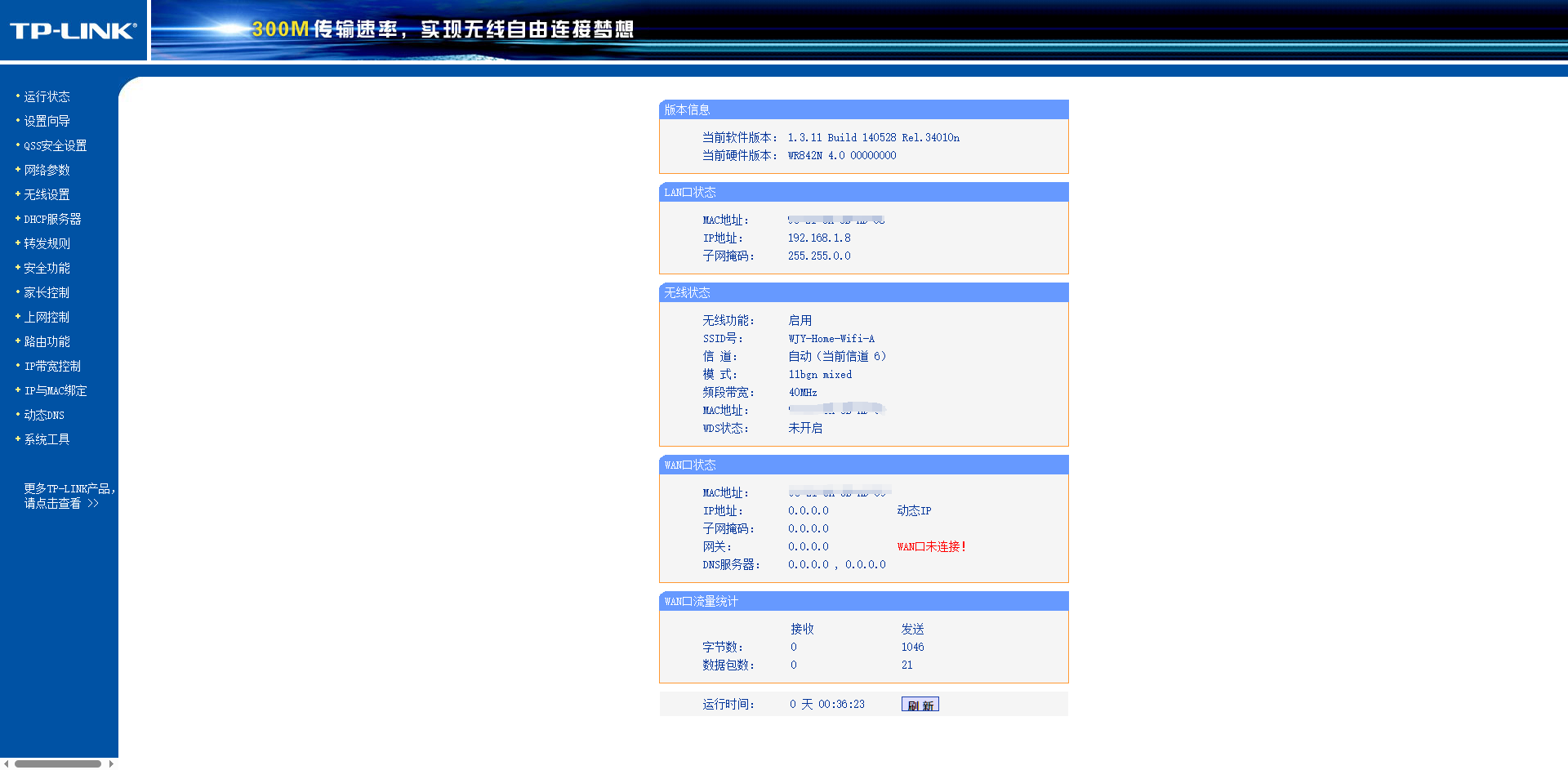
Task: Click the sidebar scrollbar right arrow
Action: [x=111, y=764]
